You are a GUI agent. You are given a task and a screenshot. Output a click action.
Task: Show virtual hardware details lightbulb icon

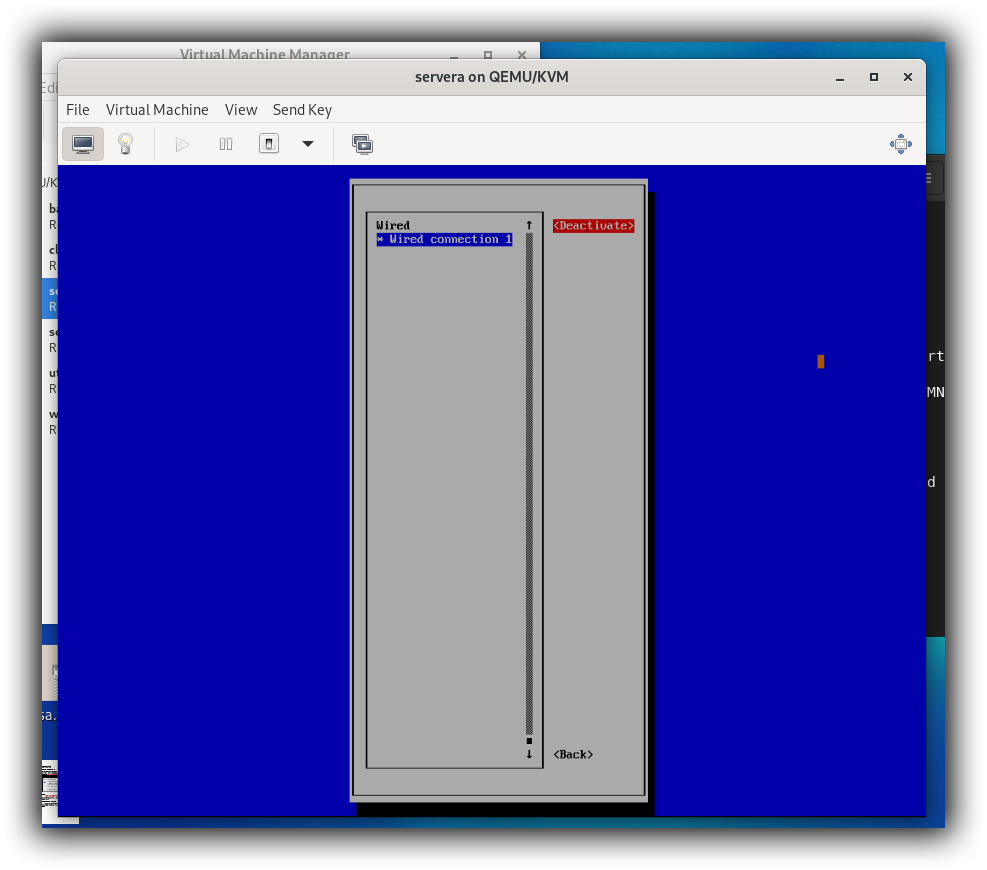(125, 144)
